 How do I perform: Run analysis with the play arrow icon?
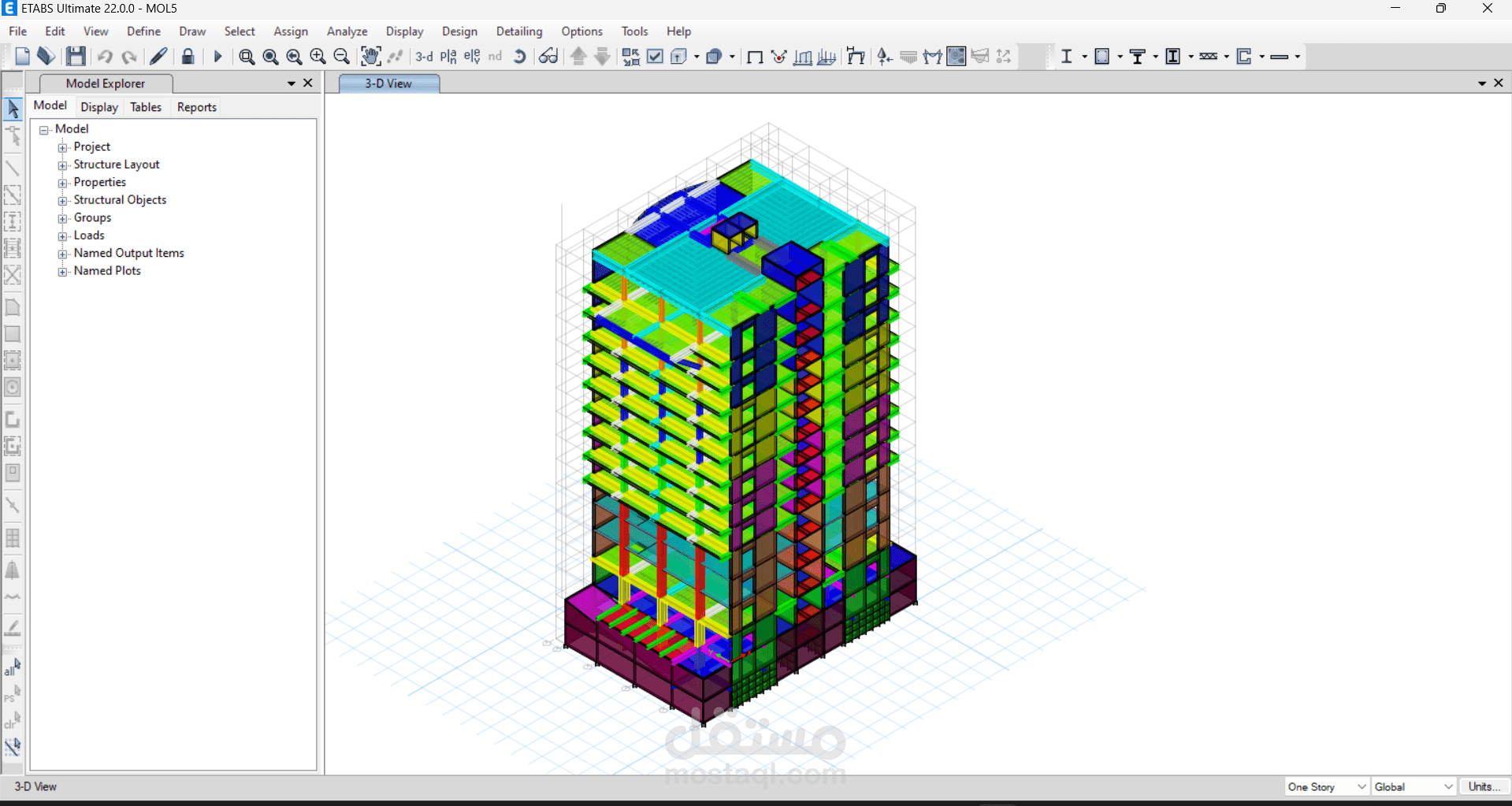[x=218, y=56]
